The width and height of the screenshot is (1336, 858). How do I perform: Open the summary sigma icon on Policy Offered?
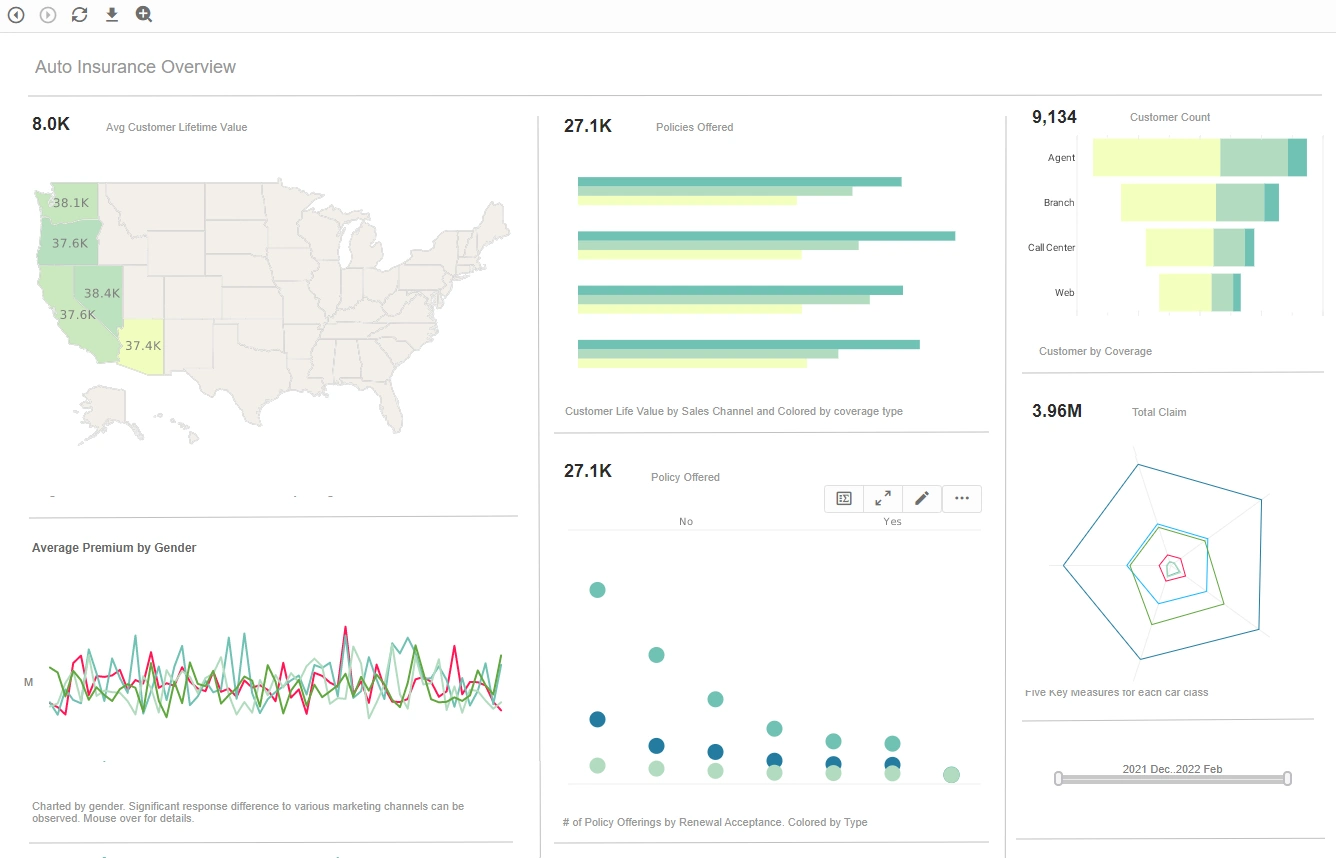pyautogui.click(x=843, y=498)
